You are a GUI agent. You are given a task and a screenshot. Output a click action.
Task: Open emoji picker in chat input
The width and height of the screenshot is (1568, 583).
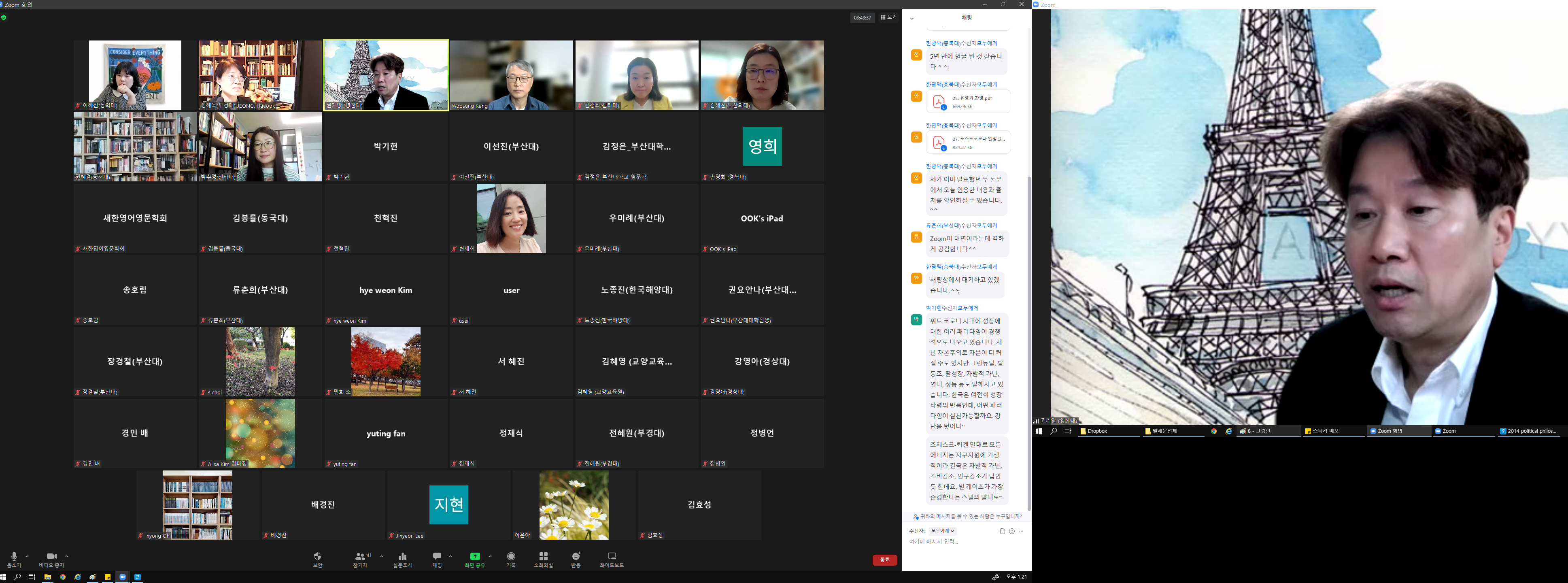[x=1011, y=531]
